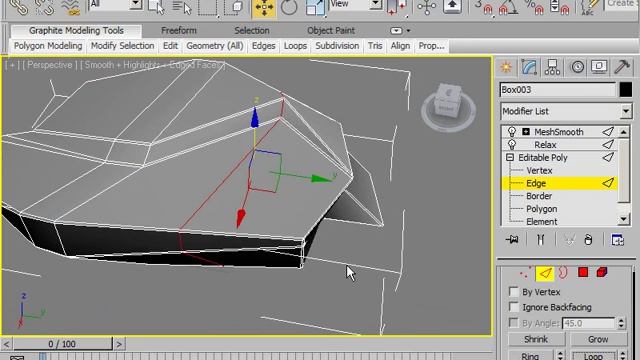Open the Motion command panel
Image resolution: width=640 pixels, height=360 pixels.
point(577,67)
